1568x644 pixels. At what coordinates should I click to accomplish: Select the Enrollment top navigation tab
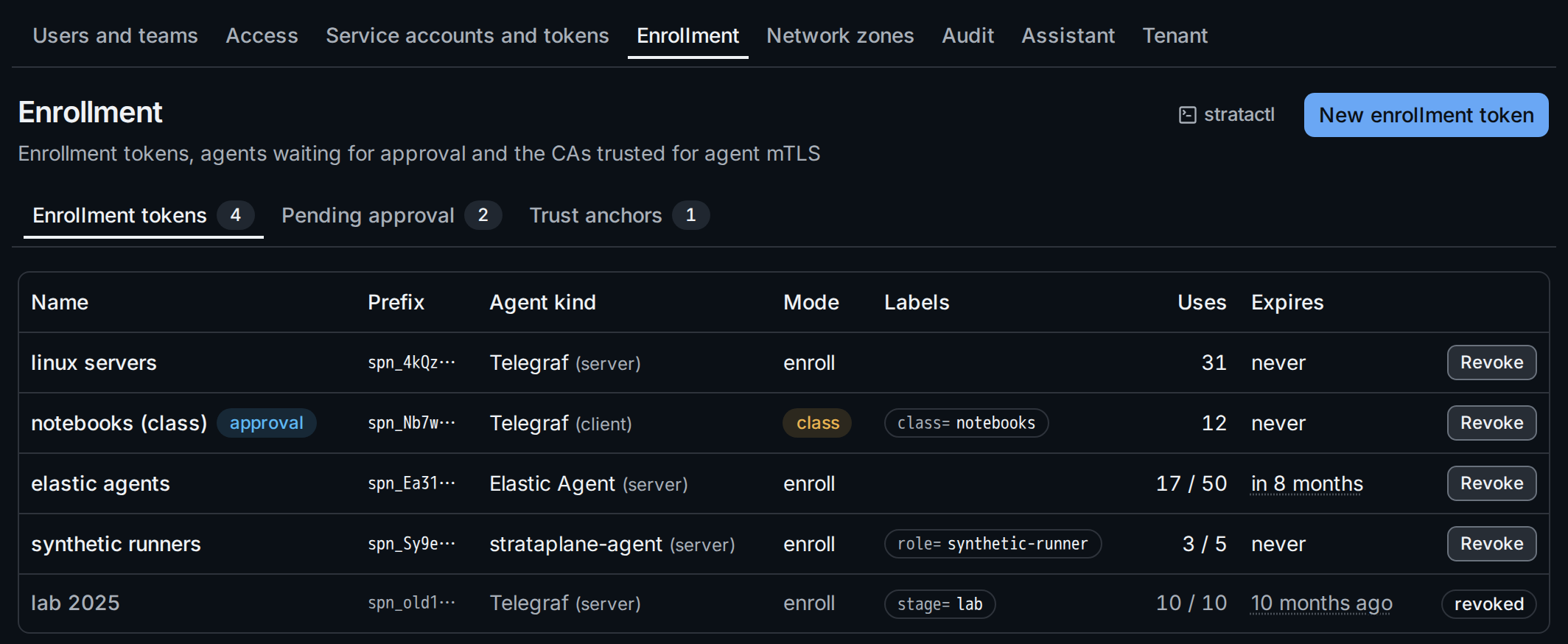coord(687,35)
